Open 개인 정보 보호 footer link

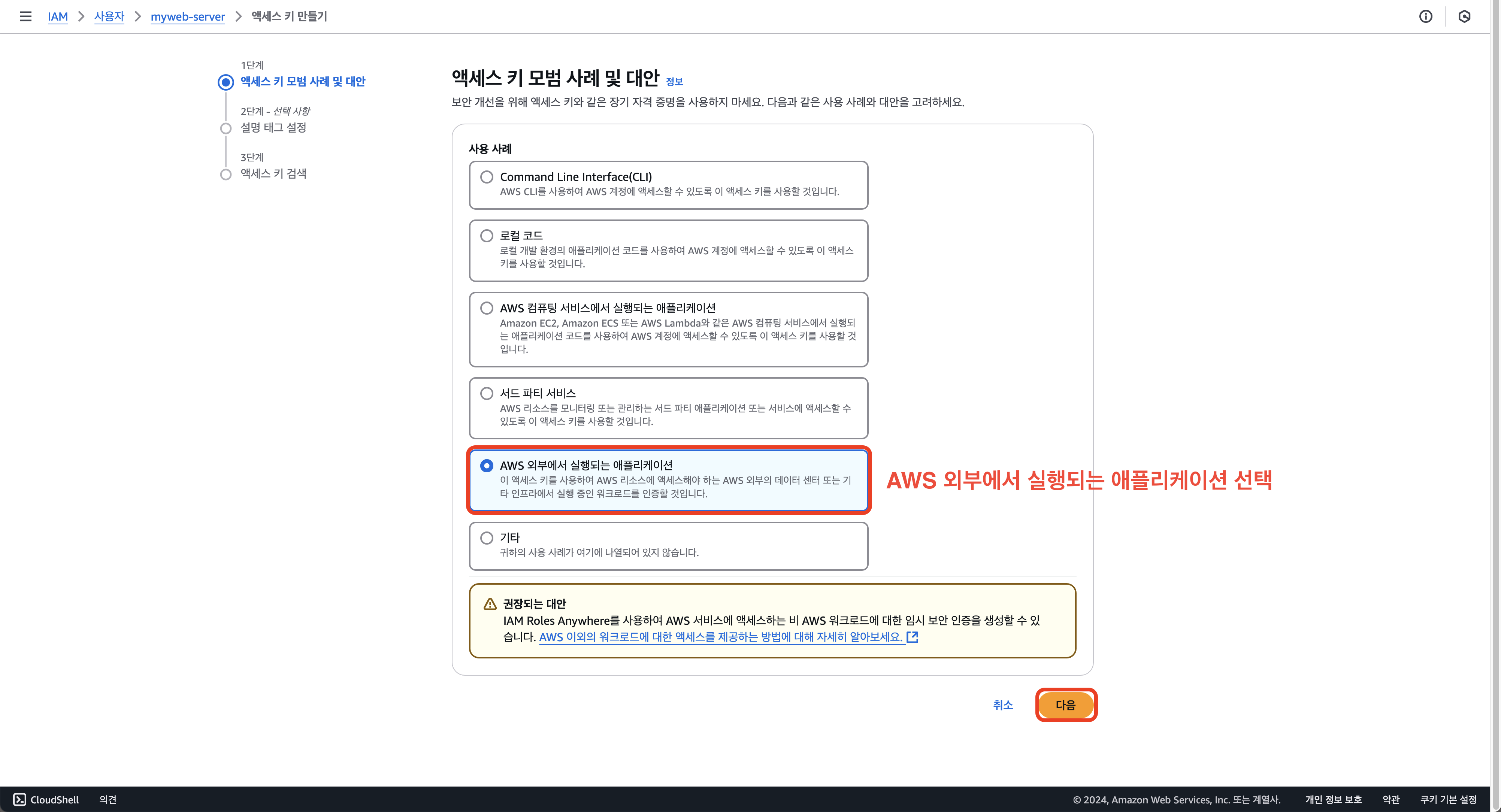1333,799
